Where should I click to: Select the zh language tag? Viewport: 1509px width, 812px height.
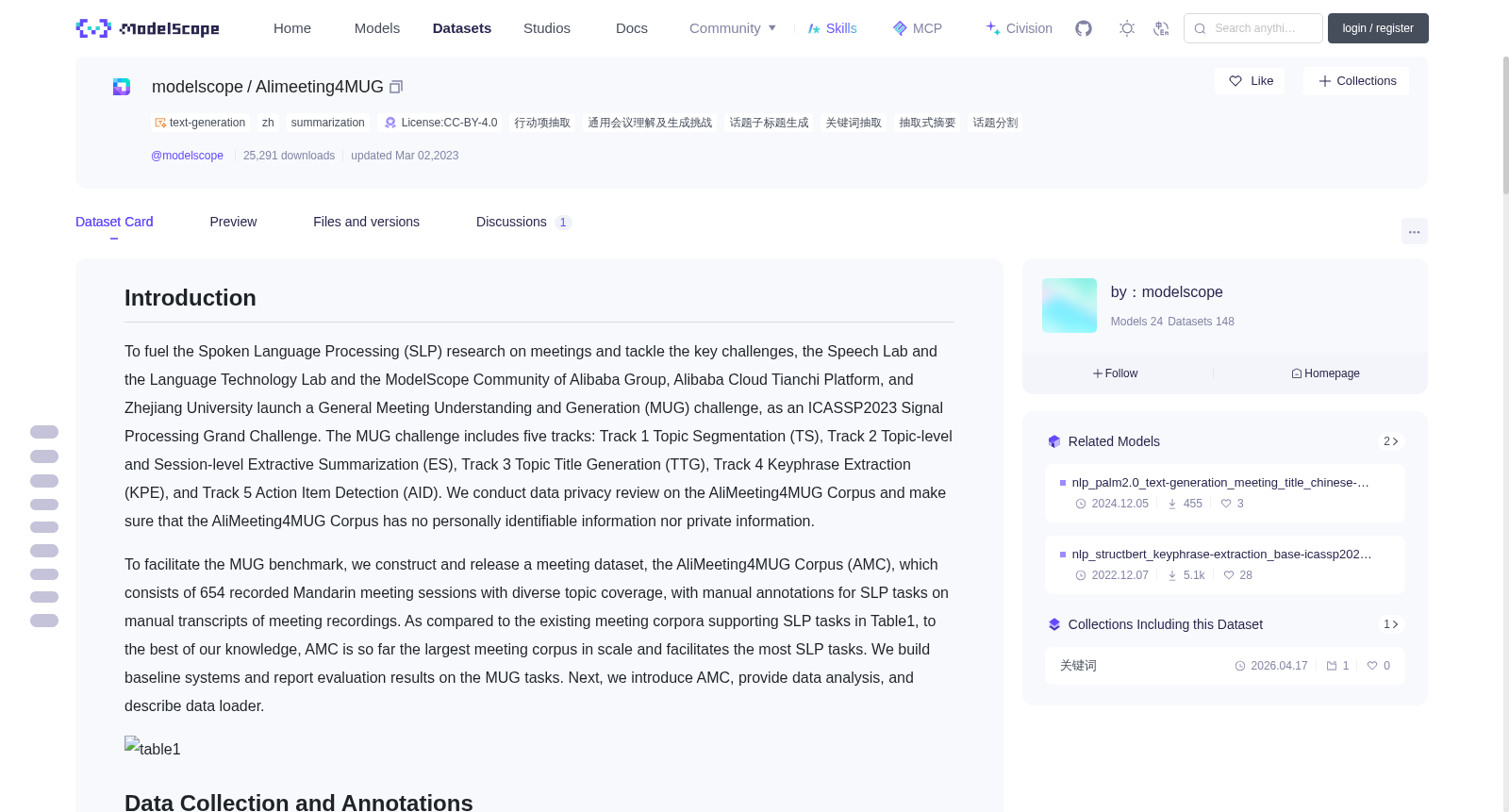coord(268,123)
